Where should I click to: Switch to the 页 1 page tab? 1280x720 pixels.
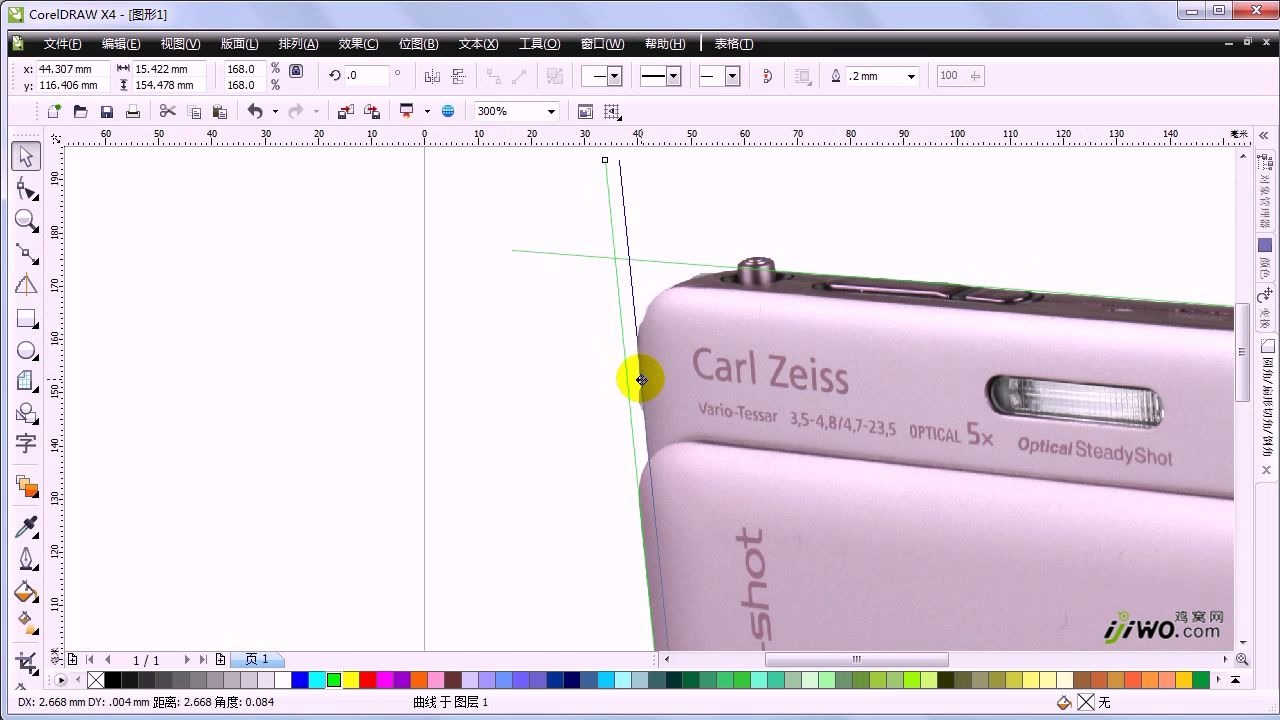pos(257,660)
